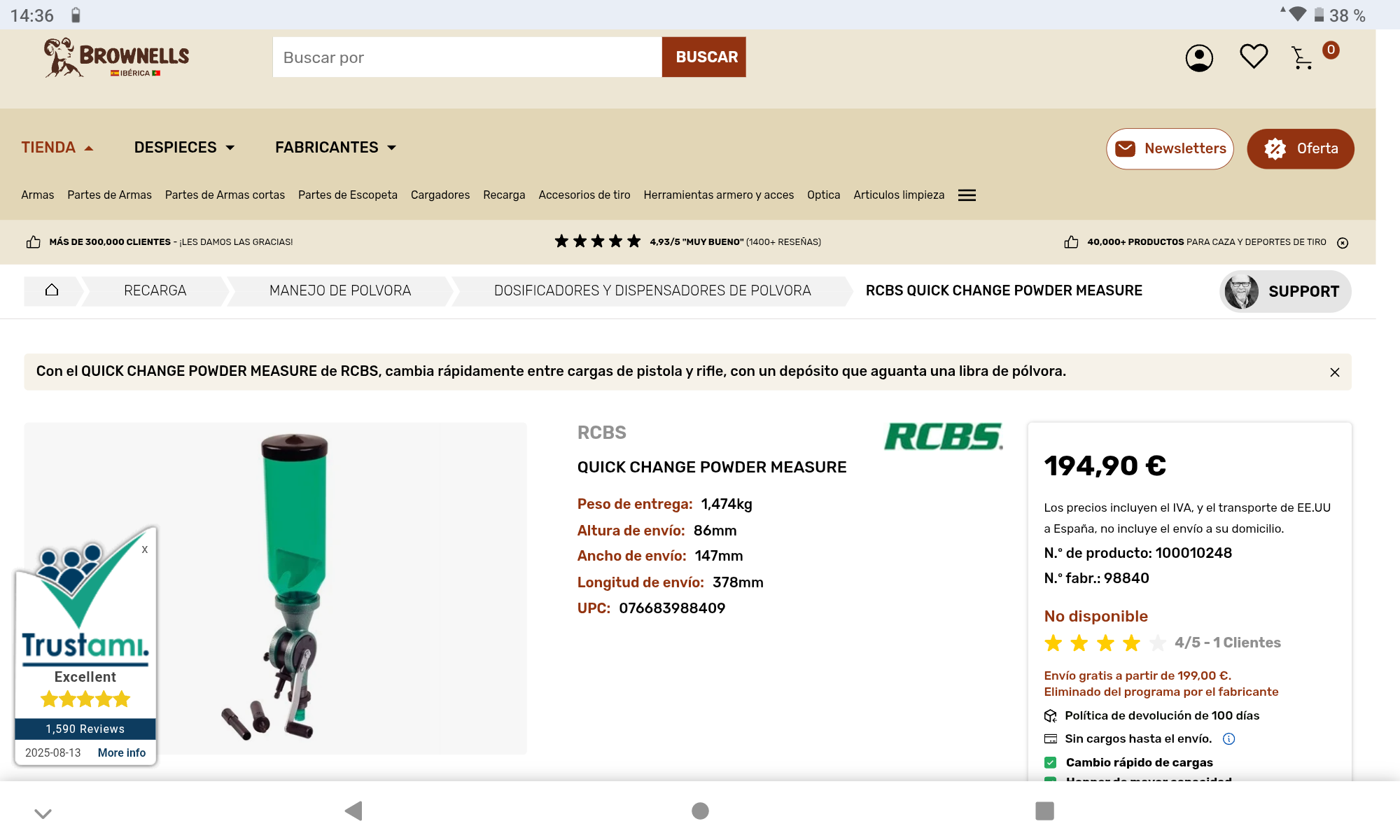
Task: Open the shopping cart icon
Action: (x=1302, y=58)
